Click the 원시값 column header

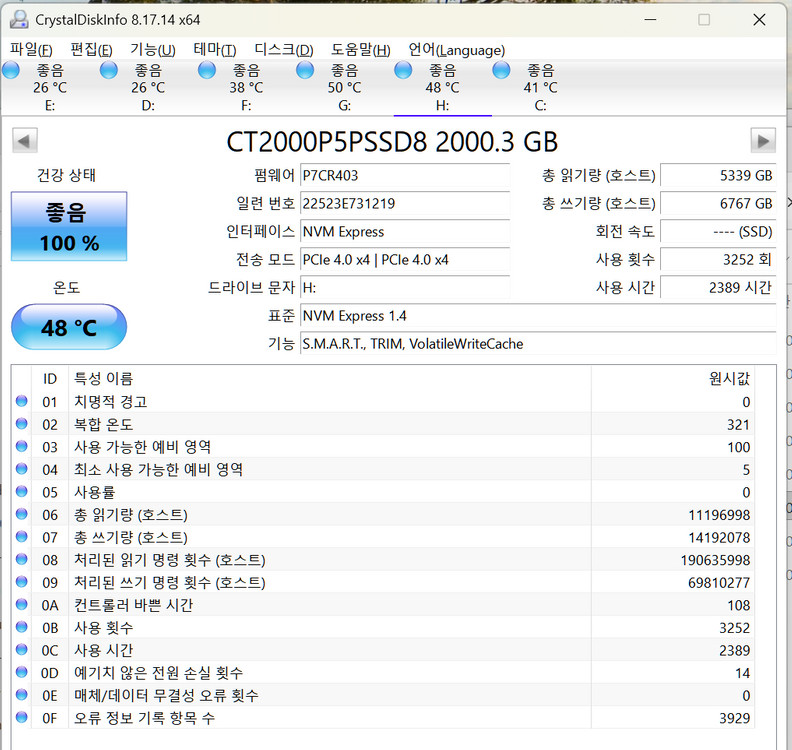(672, 378)
